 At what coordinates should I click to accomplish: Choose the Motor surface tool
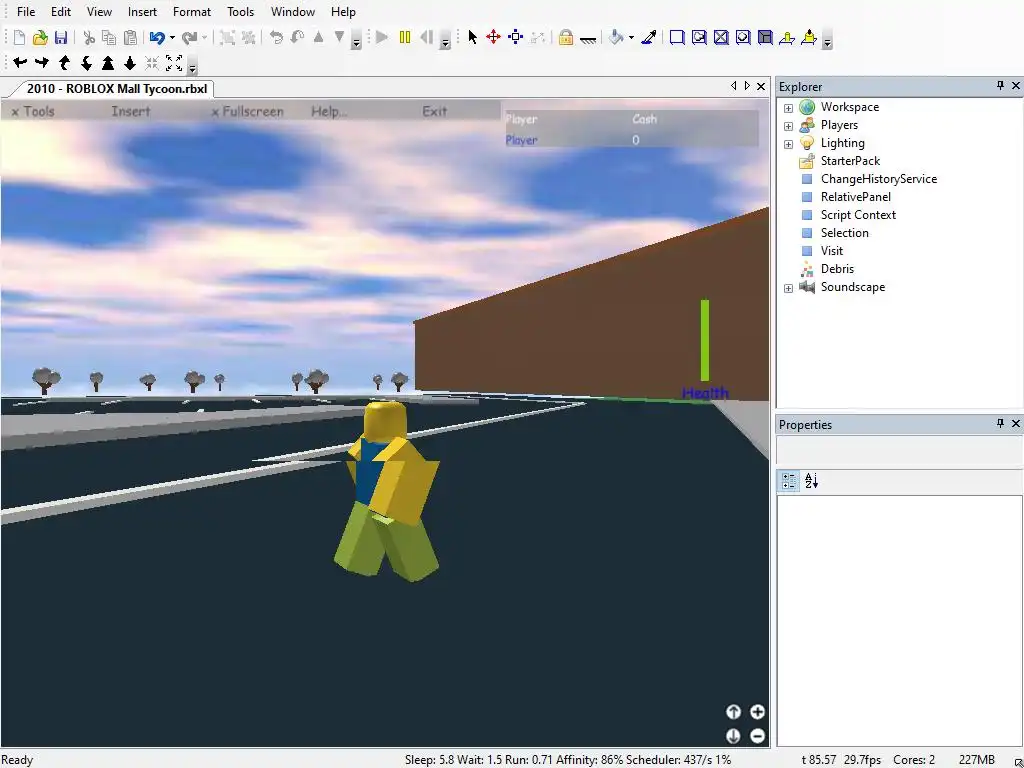(809, 38)
